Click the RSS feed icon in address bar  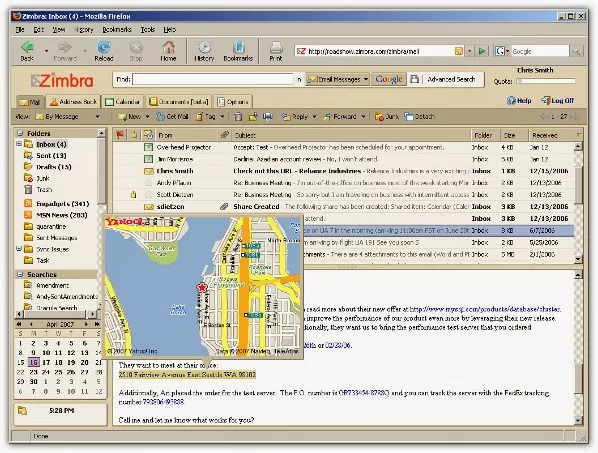coord(459,51)
